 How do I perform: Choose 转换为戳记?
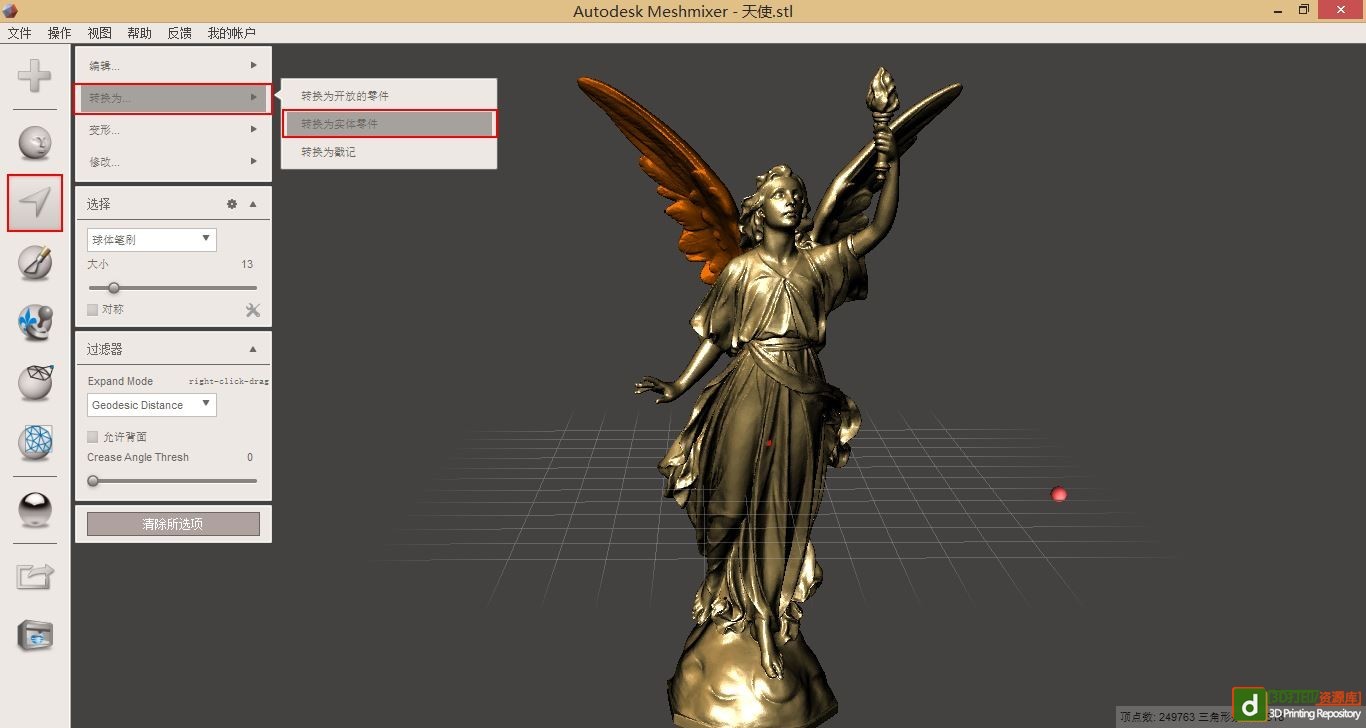389,152
